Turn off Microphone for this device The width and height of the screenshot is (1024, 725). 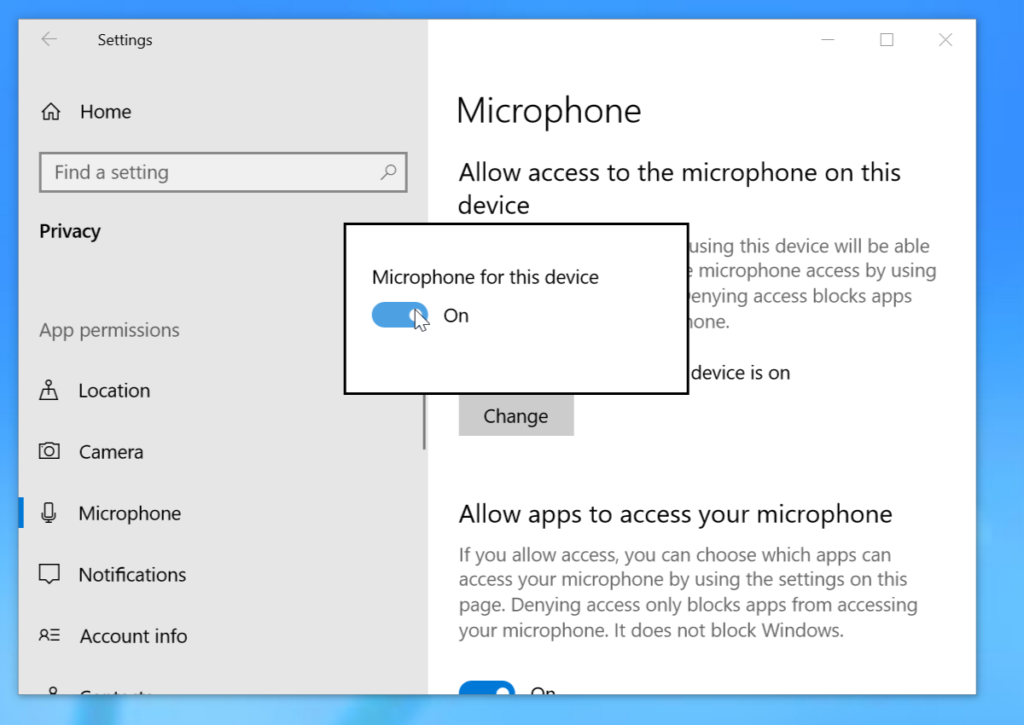[x=400, y=314]
